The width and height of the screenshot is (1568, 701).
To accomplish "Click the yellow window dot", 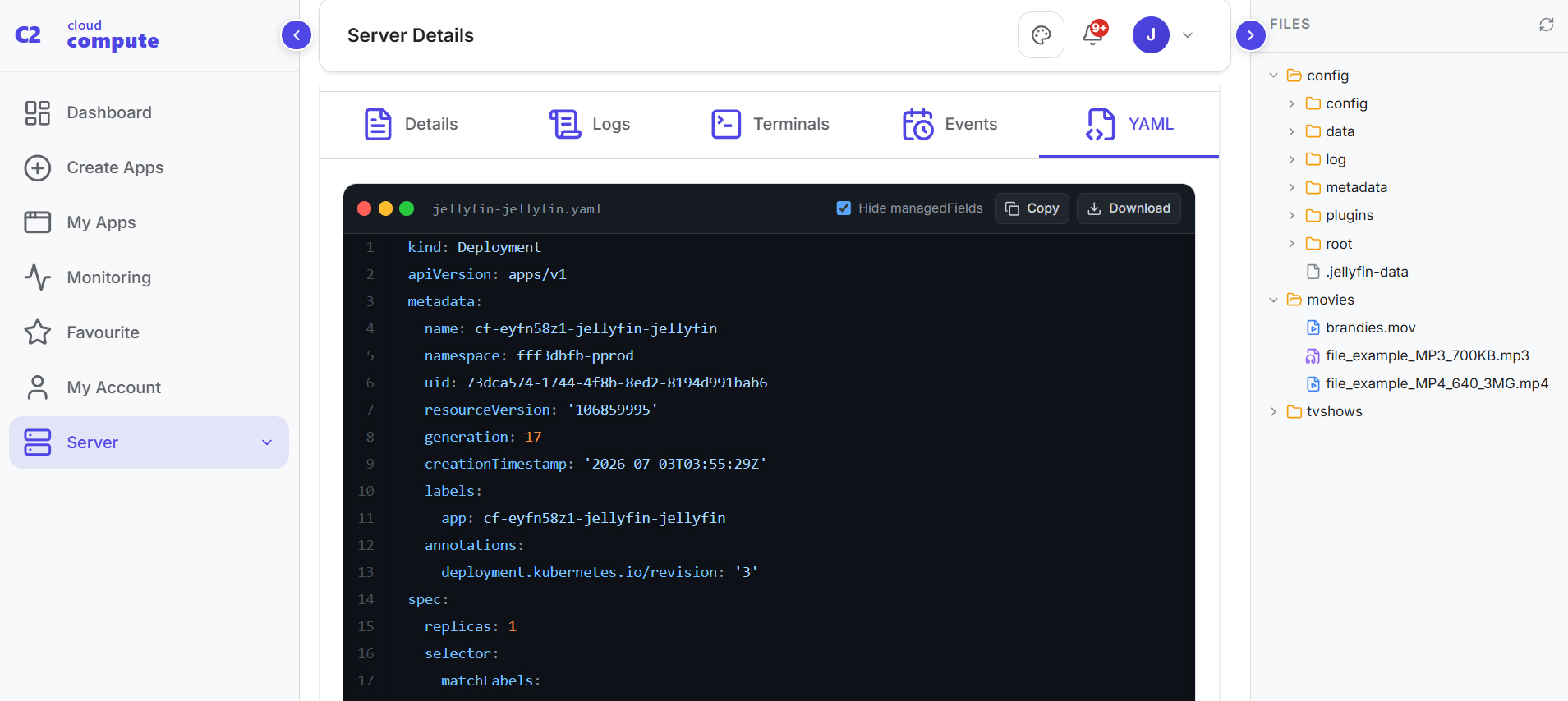I will [385, 208].
